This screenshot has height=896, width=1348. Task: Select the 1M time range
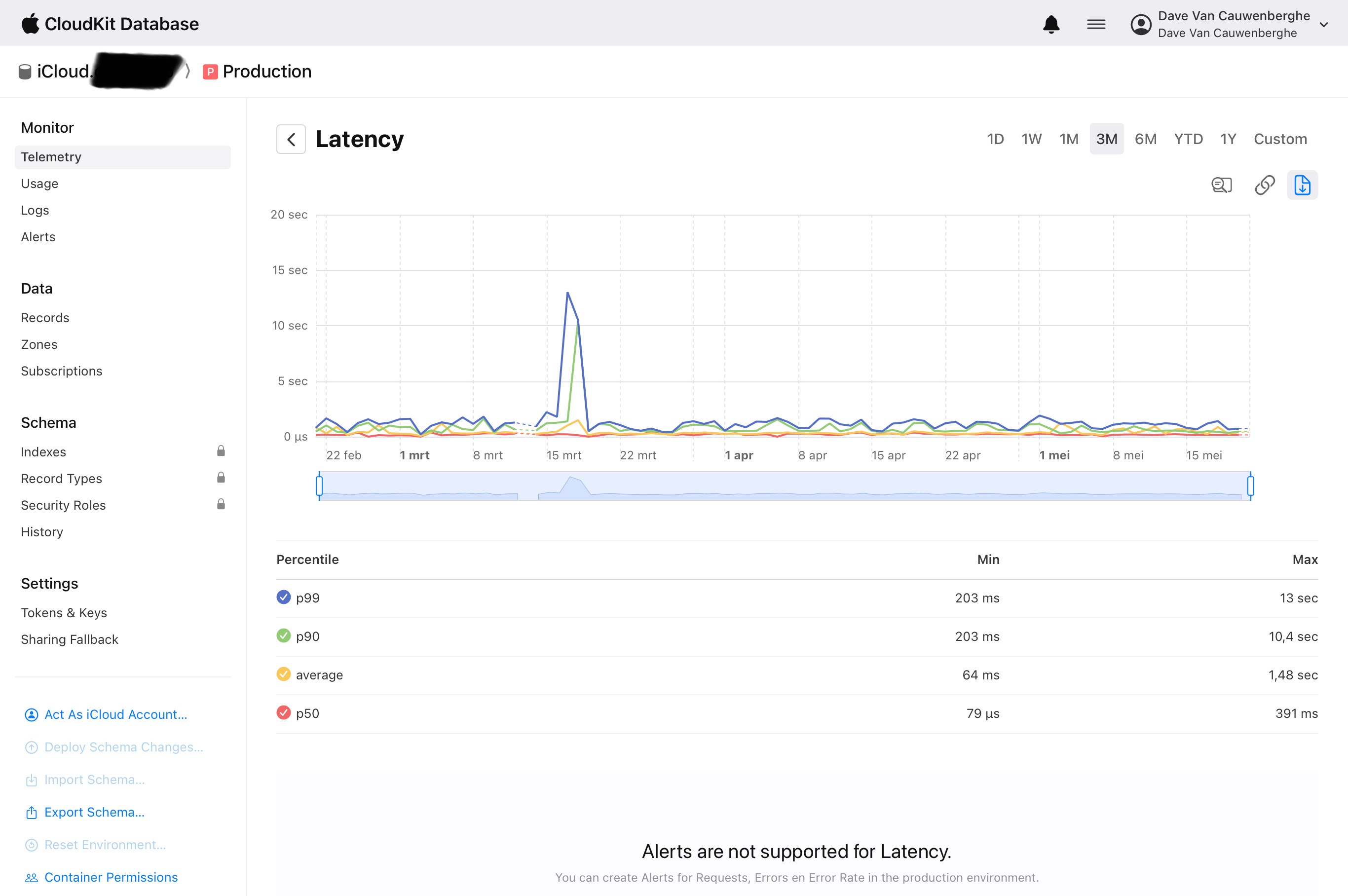tap(1069, 139)
